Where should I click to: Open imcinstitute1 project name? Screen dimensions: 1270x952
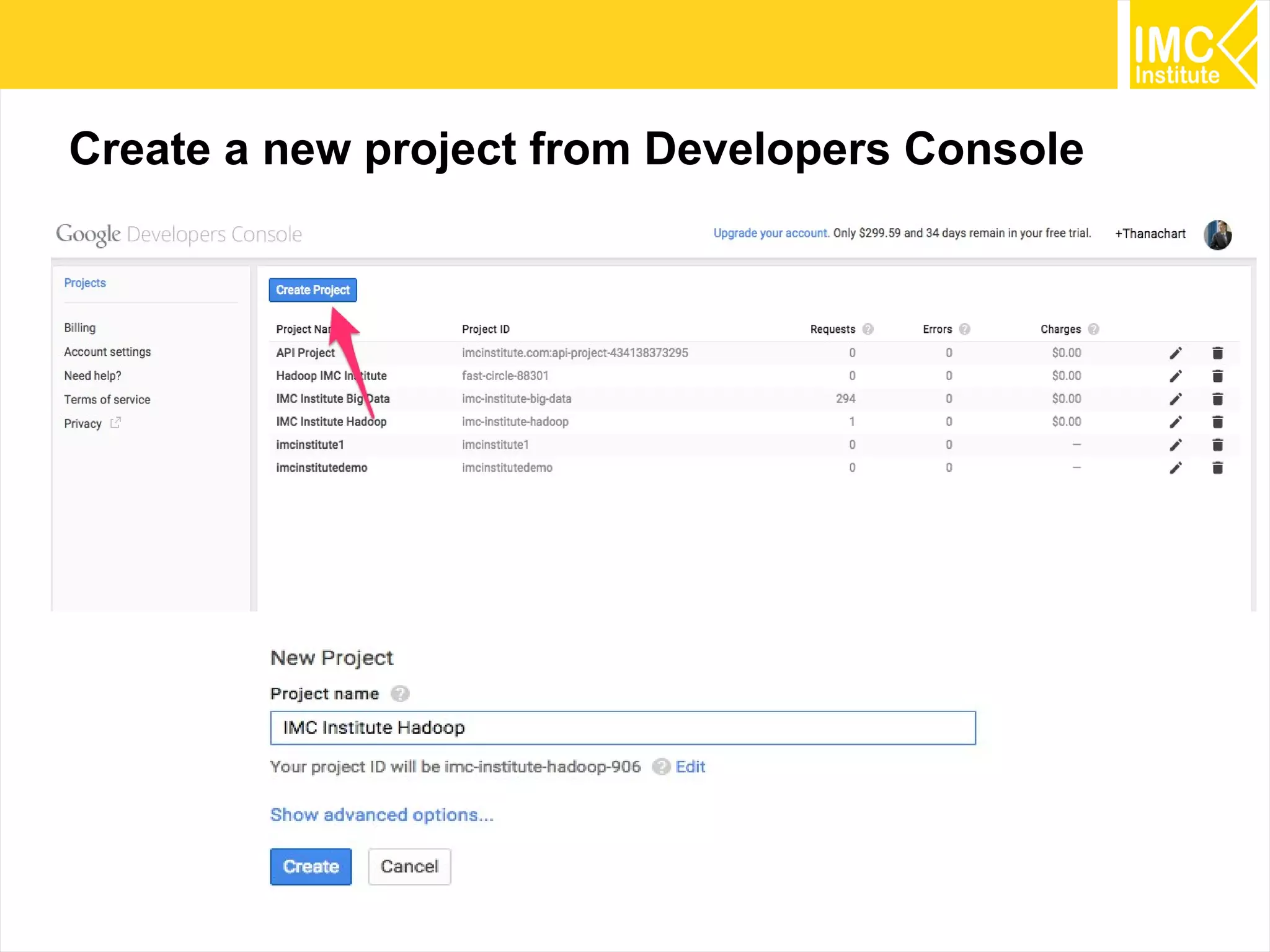(x=310, y=444)
